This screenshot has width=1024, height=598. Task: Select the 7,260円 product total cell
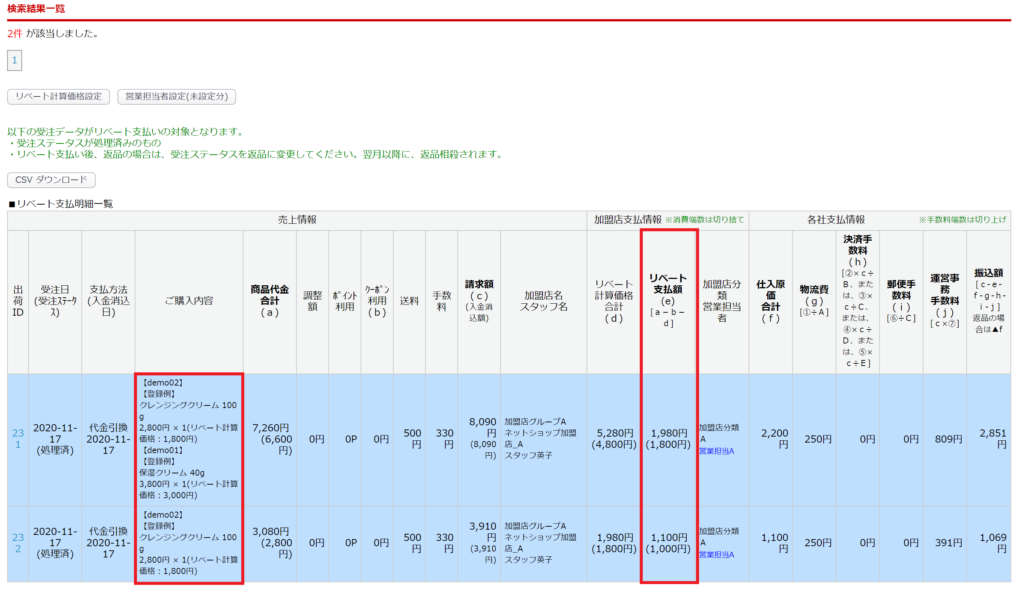(x=270, y=440)
